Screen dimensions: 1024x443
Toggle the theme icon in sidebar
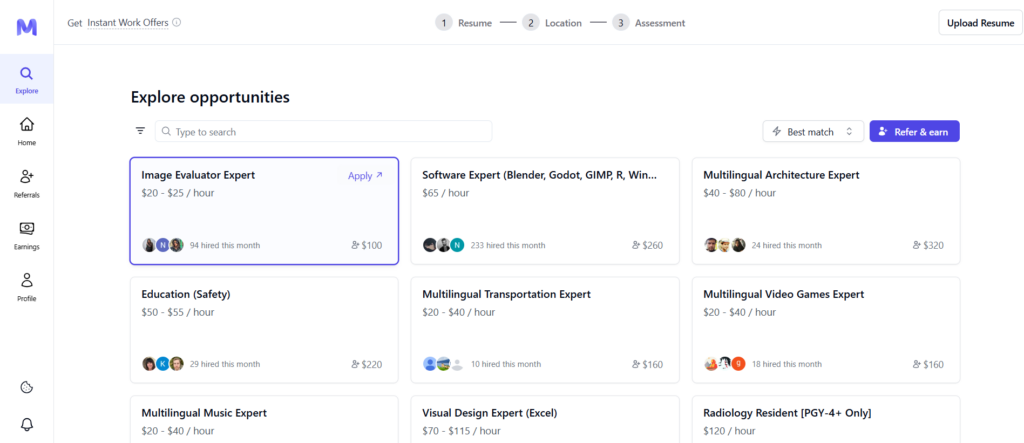(27, 387)
